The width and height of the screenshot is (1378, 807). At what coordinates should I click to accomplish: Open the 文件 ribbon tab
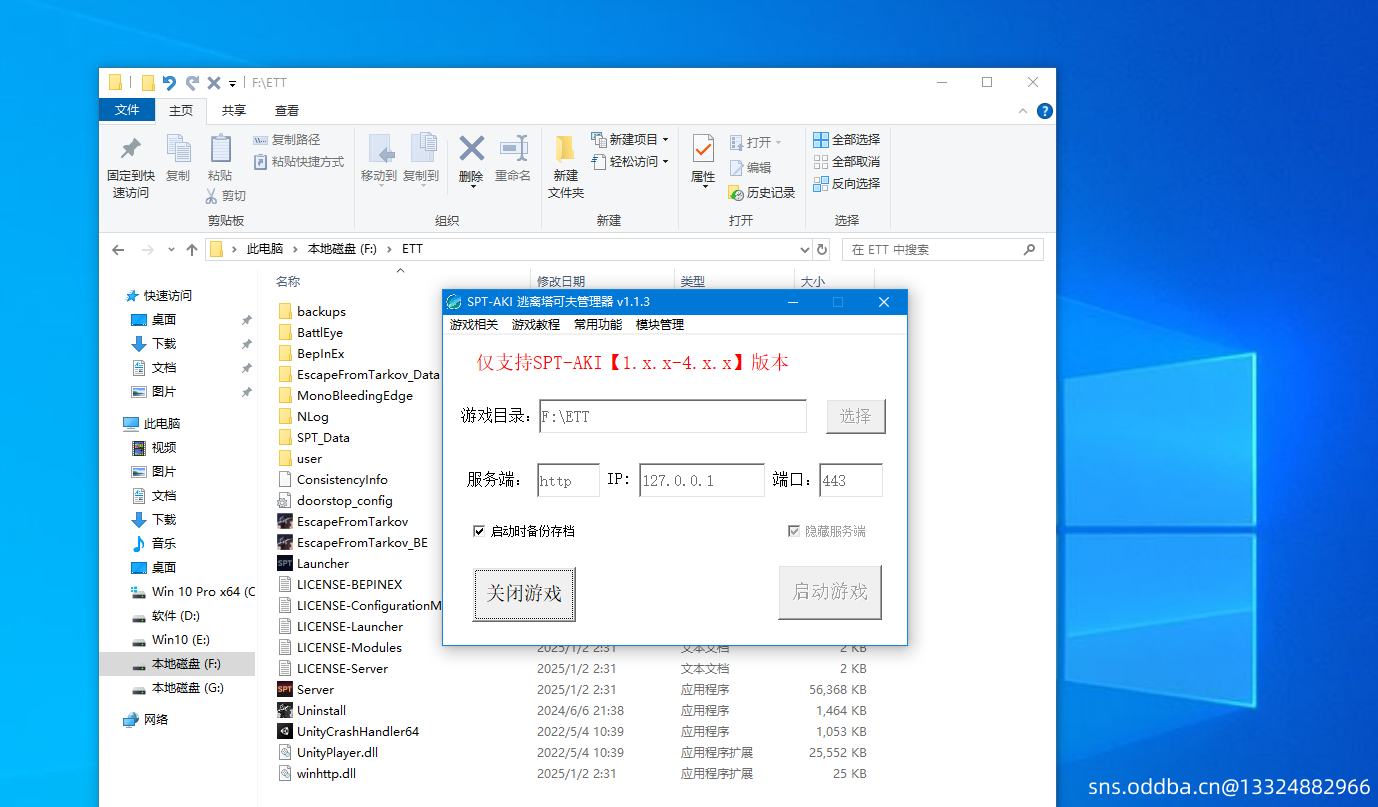127,110
